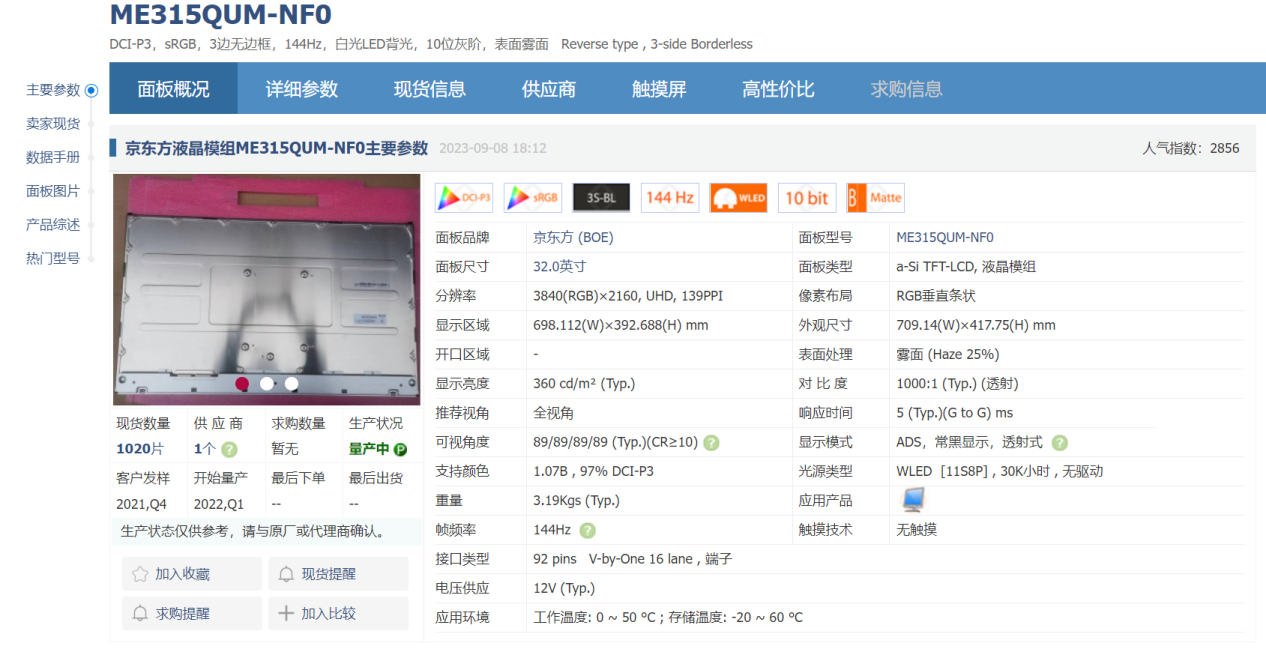Jump to 卖家现货 in the side navigation
This screenshot has width=1266, height=652.
pos(53,124)
